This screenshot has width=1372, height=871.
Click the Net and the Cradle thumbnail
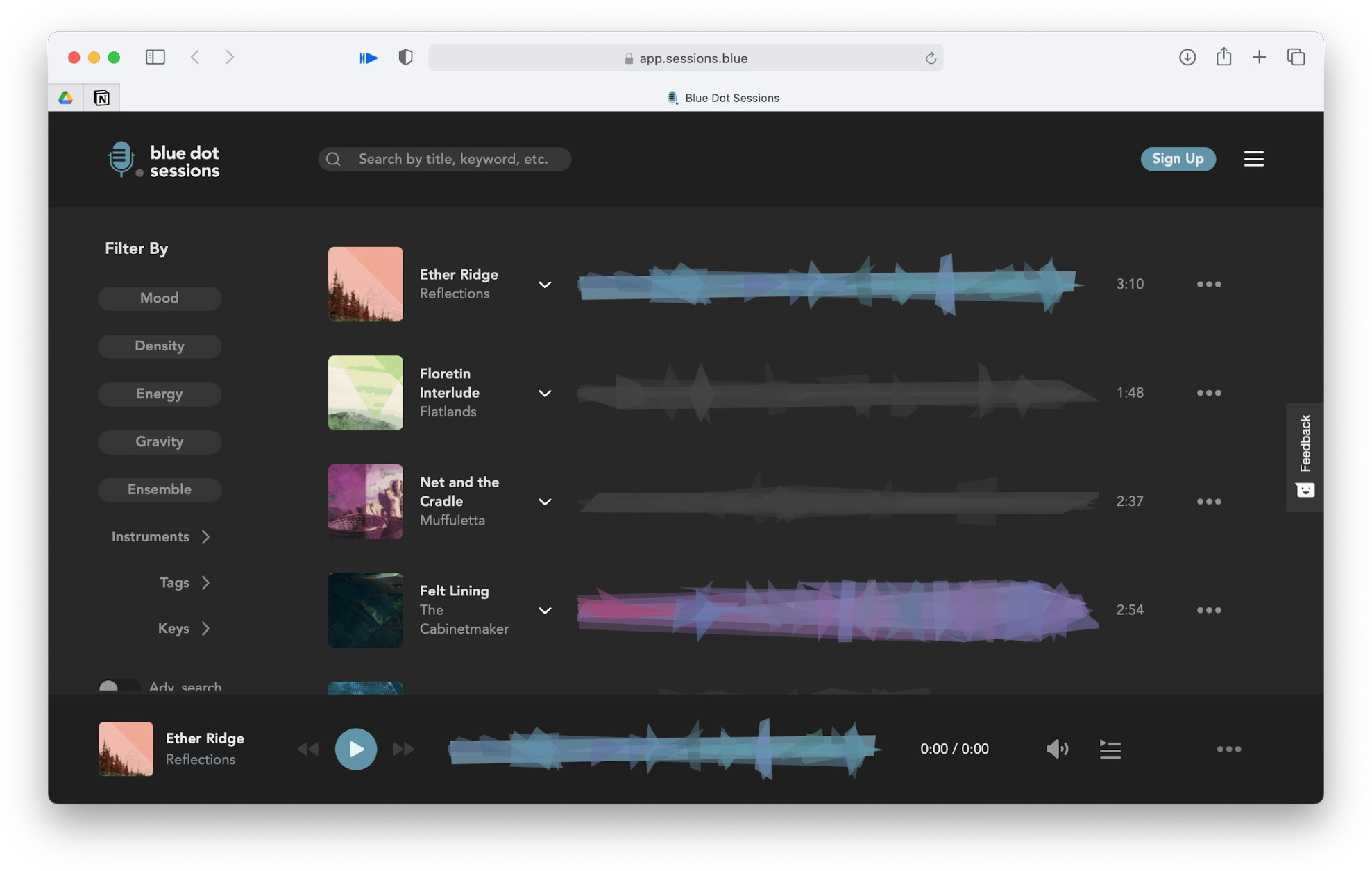pos(365,501)
